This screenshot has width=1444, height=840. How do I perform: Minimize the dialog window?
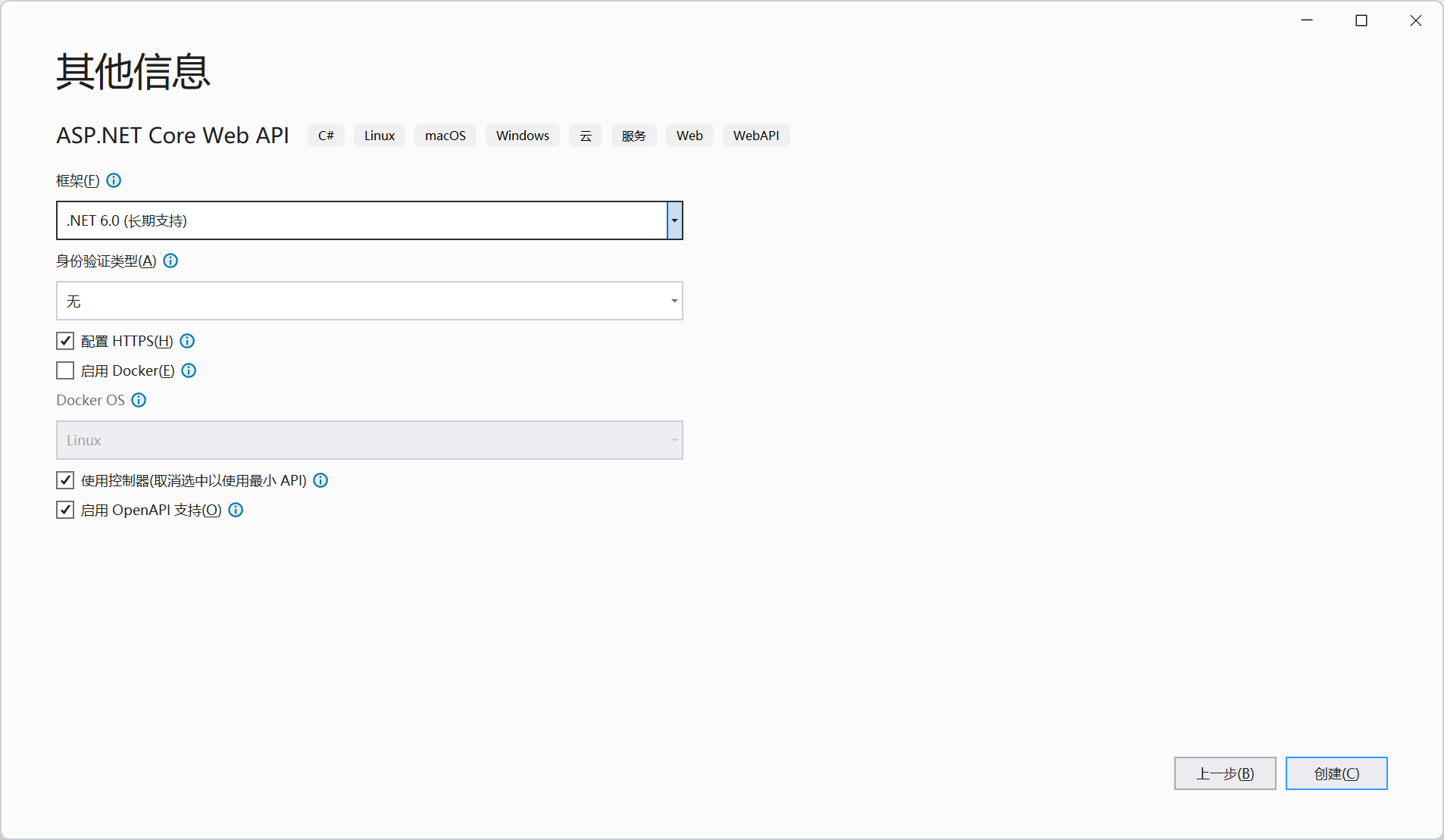1307,20
